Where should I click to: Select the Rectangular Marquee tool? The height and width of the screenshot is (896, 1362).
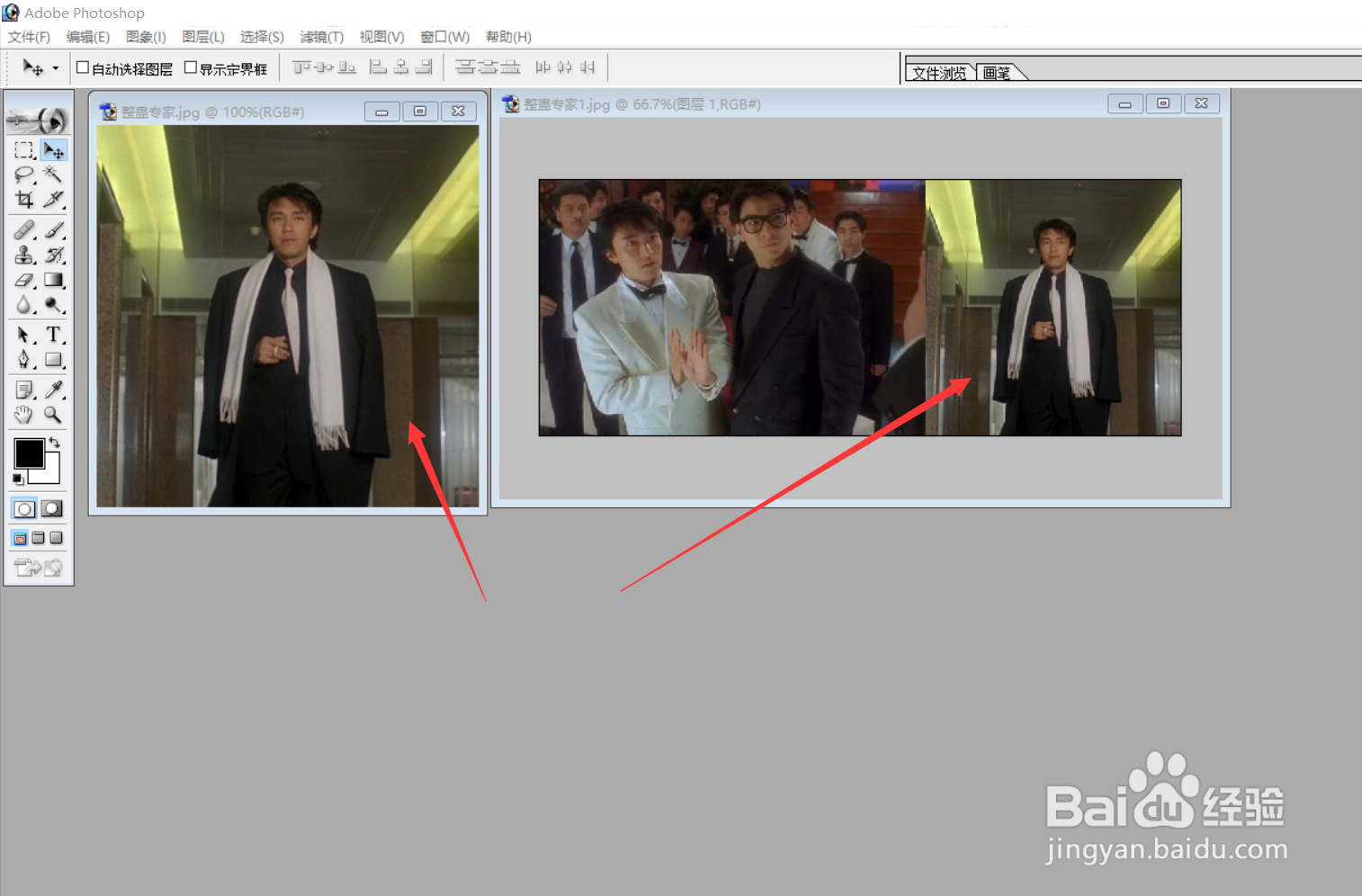point(24,150)
